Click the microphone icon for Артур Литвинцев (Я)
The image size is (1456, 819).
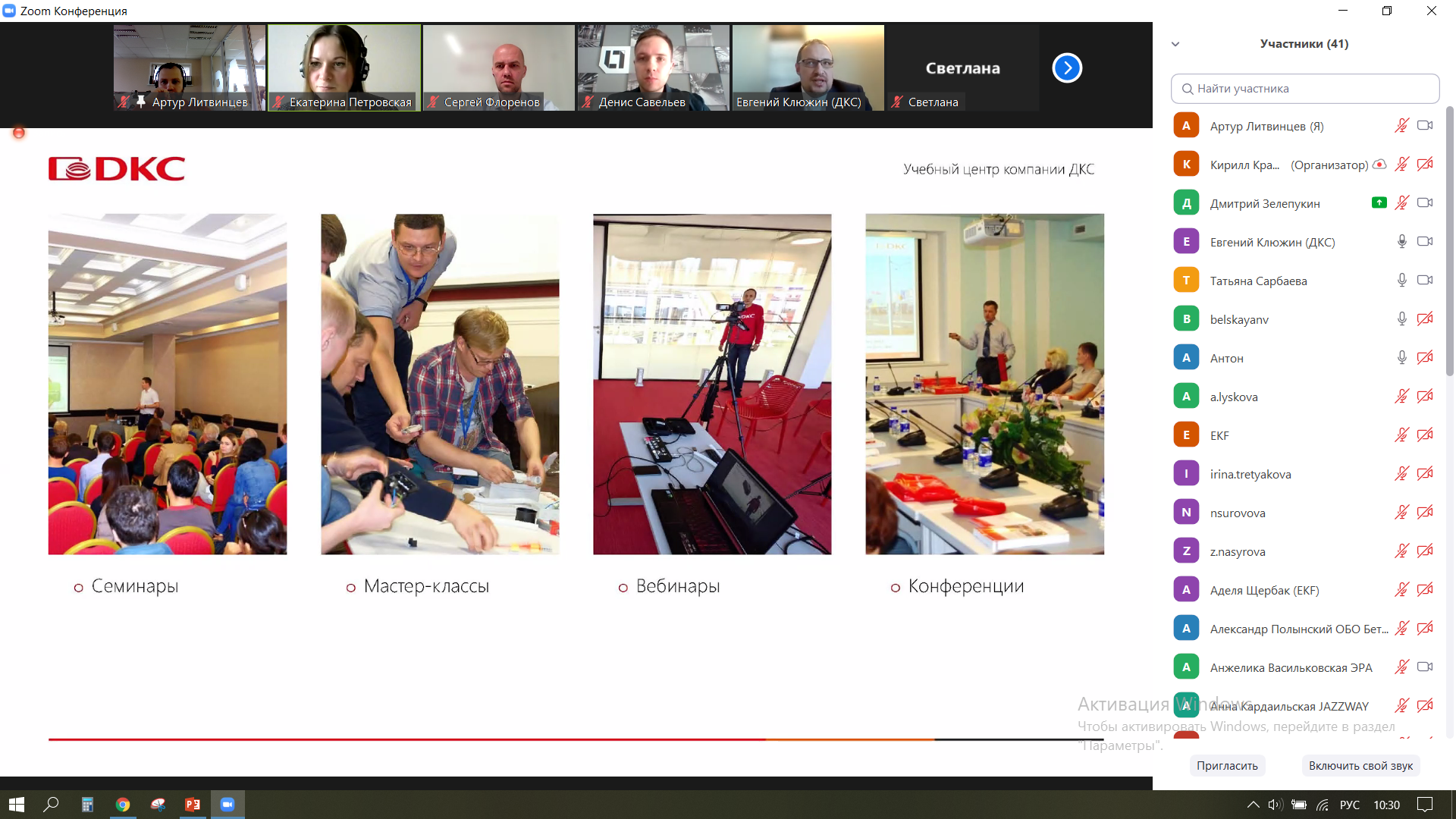(x=1401, y=126)
